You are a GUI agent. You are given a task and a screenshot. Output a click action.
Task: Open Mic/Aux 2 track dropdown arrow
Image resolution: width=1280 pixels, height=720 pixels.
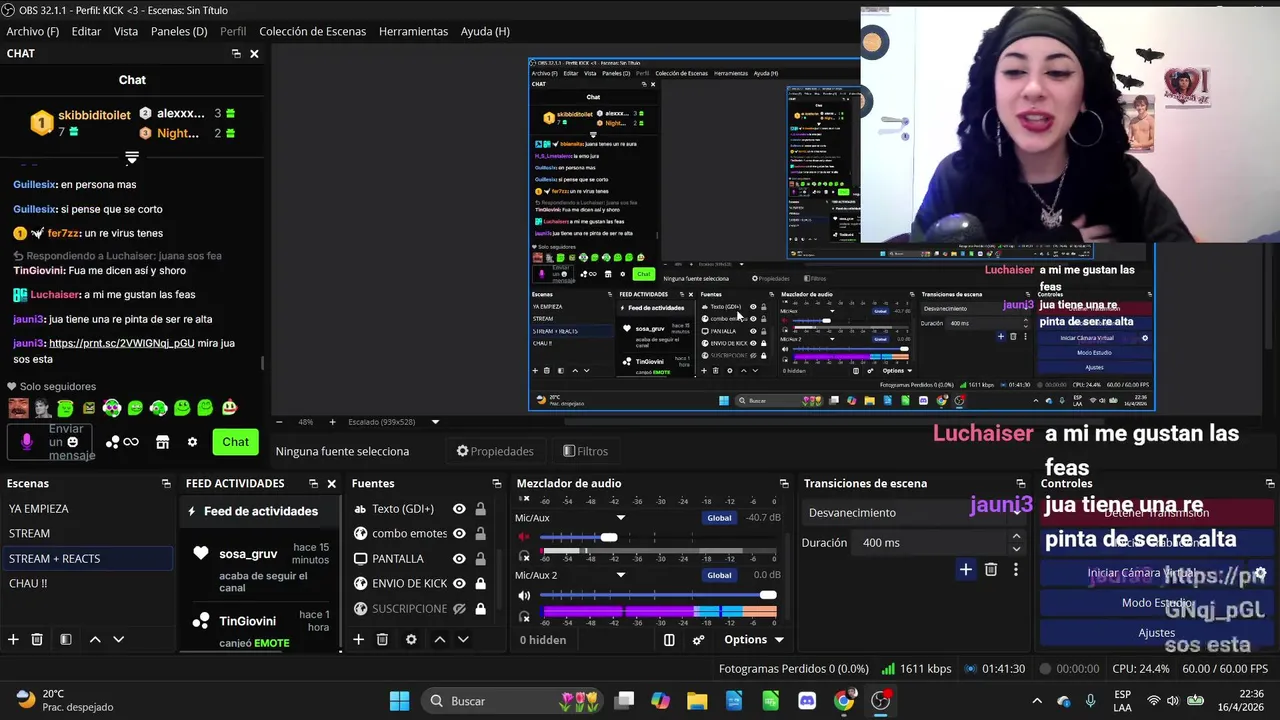(x=621, y=575)
